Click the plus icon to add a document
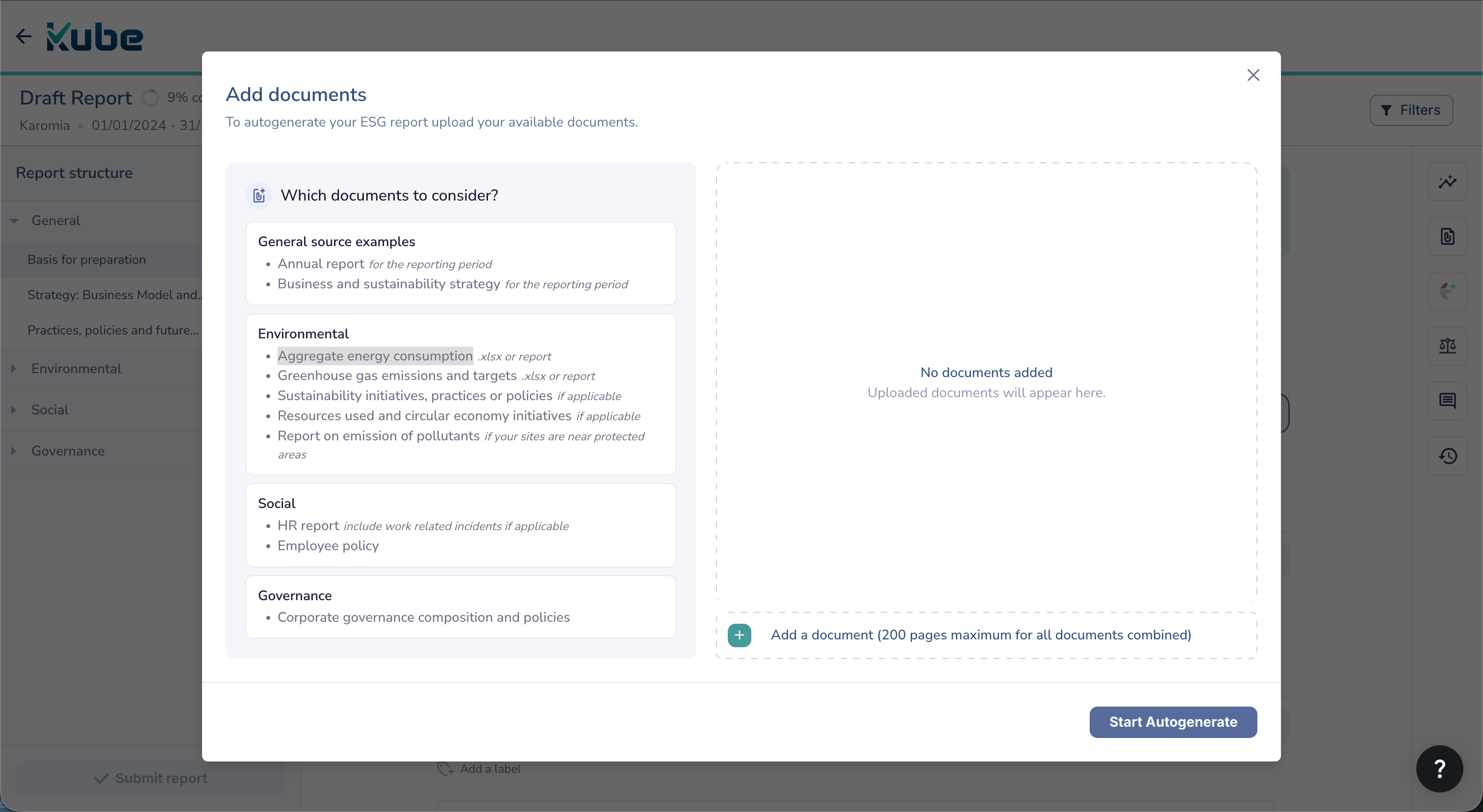This screenshot has width=1483, height=812. pos(739,635)
